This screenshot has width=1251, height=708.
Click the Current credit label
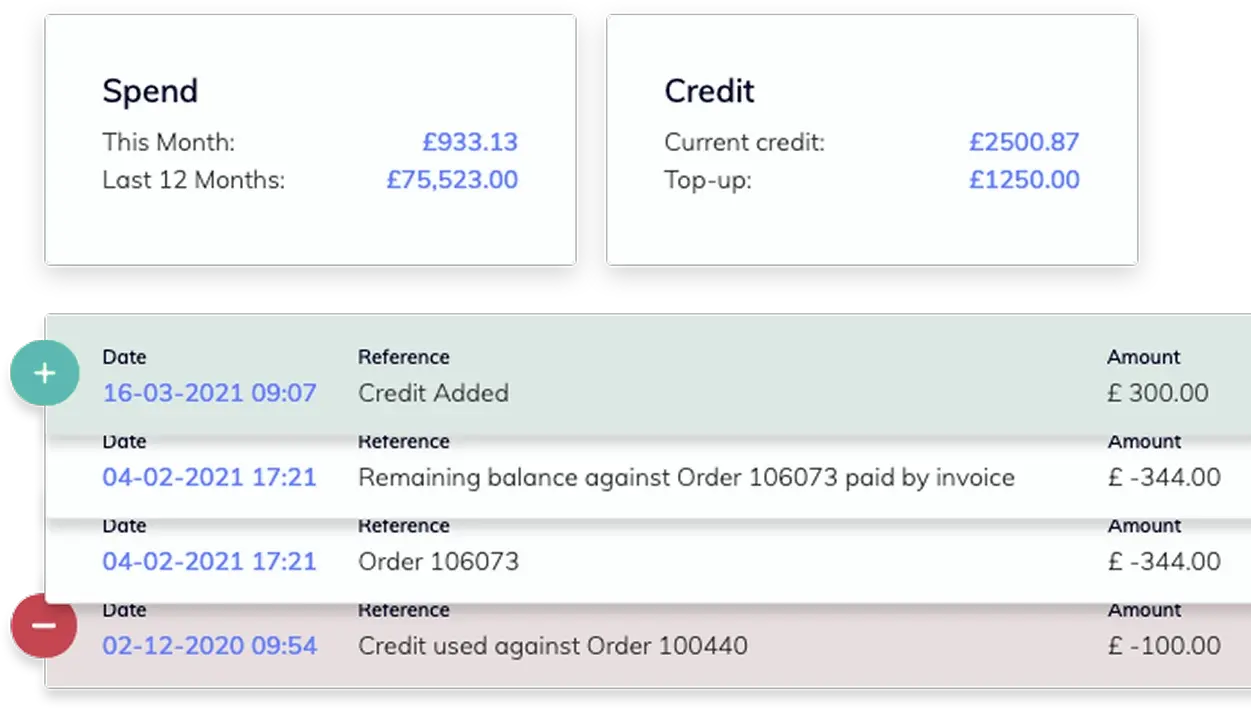tap(744, 142)
